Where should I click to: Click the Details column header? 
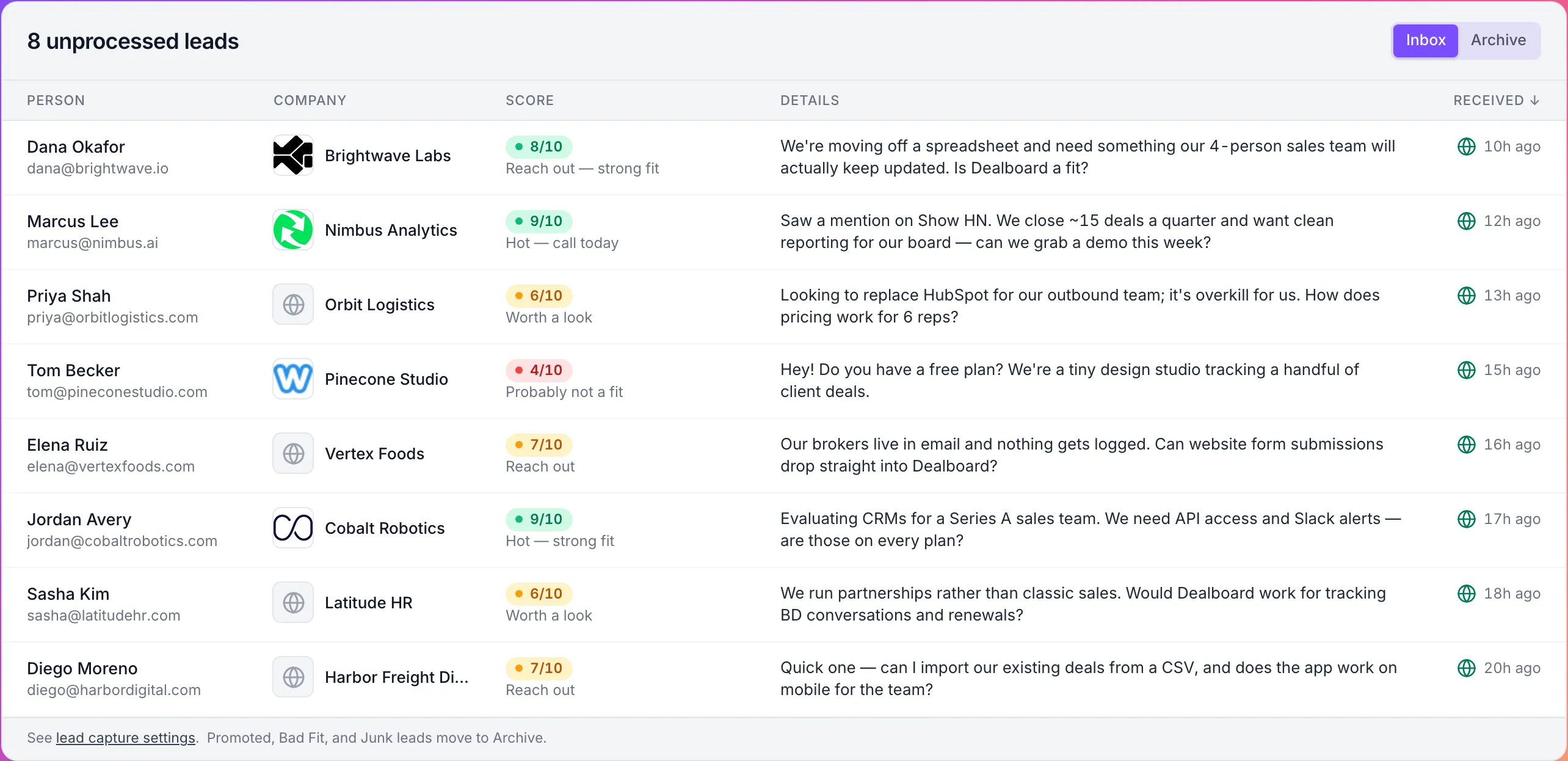(810, 100)
